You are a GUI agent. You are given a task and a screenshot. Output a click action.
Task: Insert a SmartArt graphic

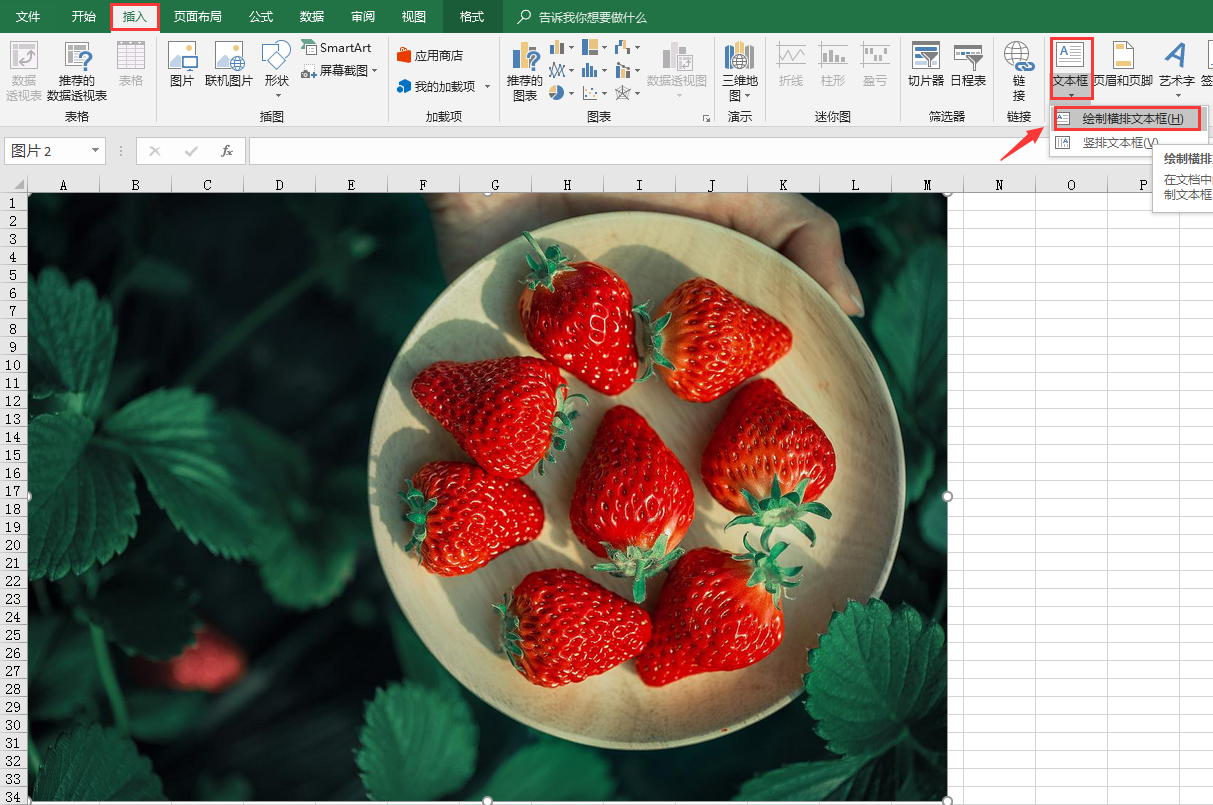pyautogui.click(x=336, y=47)
